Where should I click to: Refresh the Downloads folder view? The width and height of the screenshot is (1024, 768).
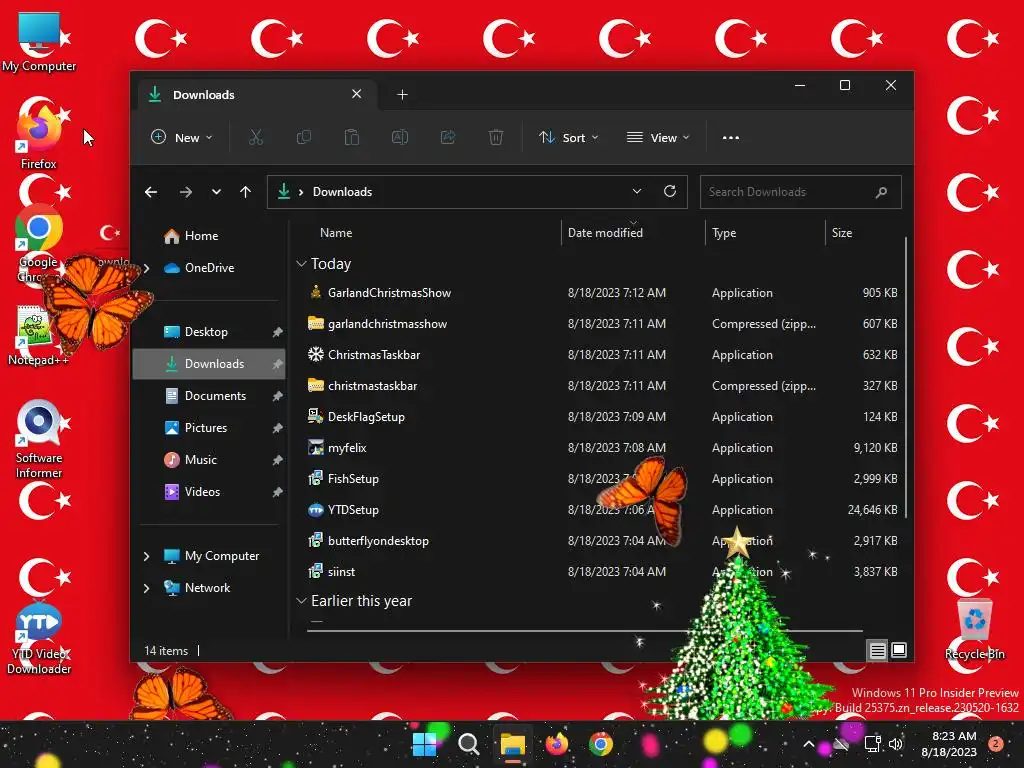tap(670, 191)
